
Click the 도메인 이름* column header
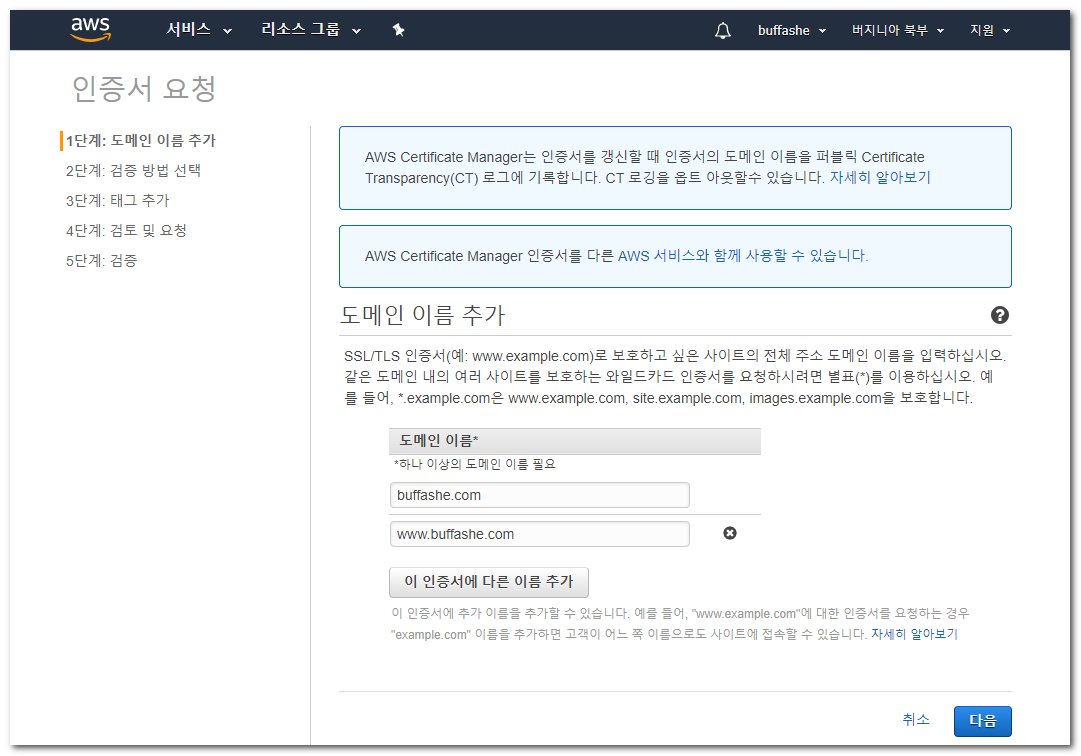pyautogui.click(x=575, y=441)
